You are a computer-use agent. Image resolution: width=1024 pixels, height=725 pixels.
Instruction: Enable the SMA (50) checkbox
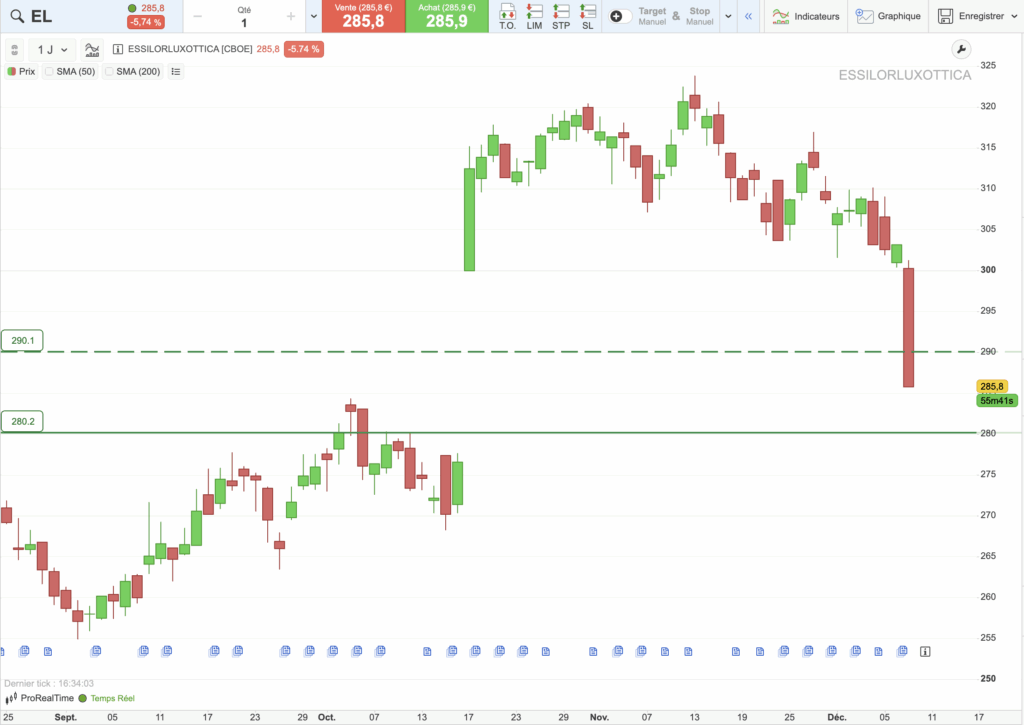[50, 72]
